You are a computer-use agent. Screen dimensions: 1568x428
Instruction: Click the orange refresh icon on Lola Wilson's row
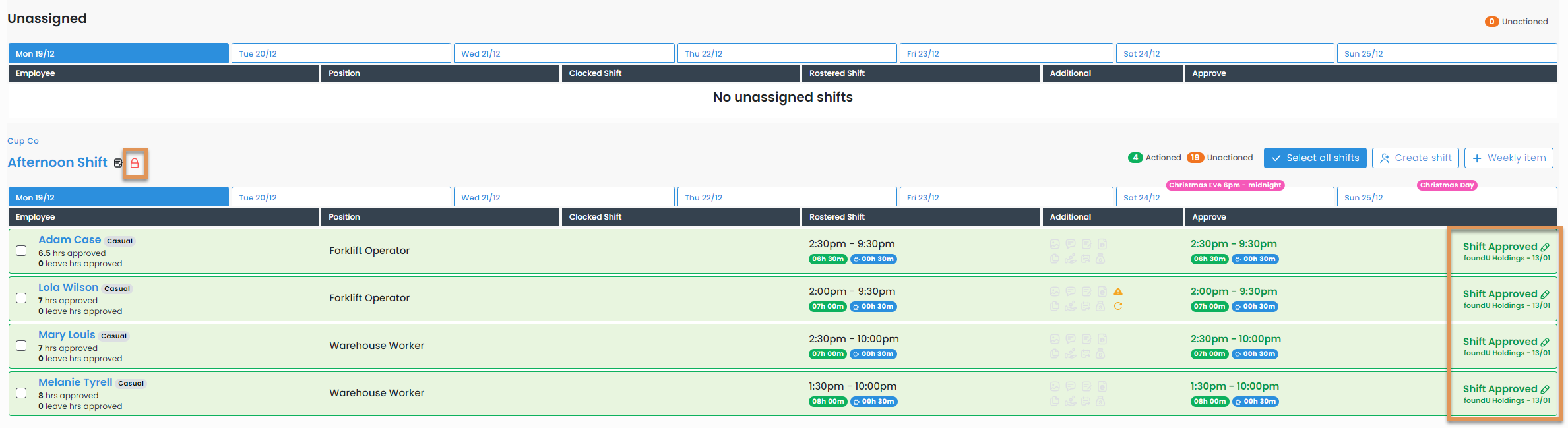click(1118, 306)
